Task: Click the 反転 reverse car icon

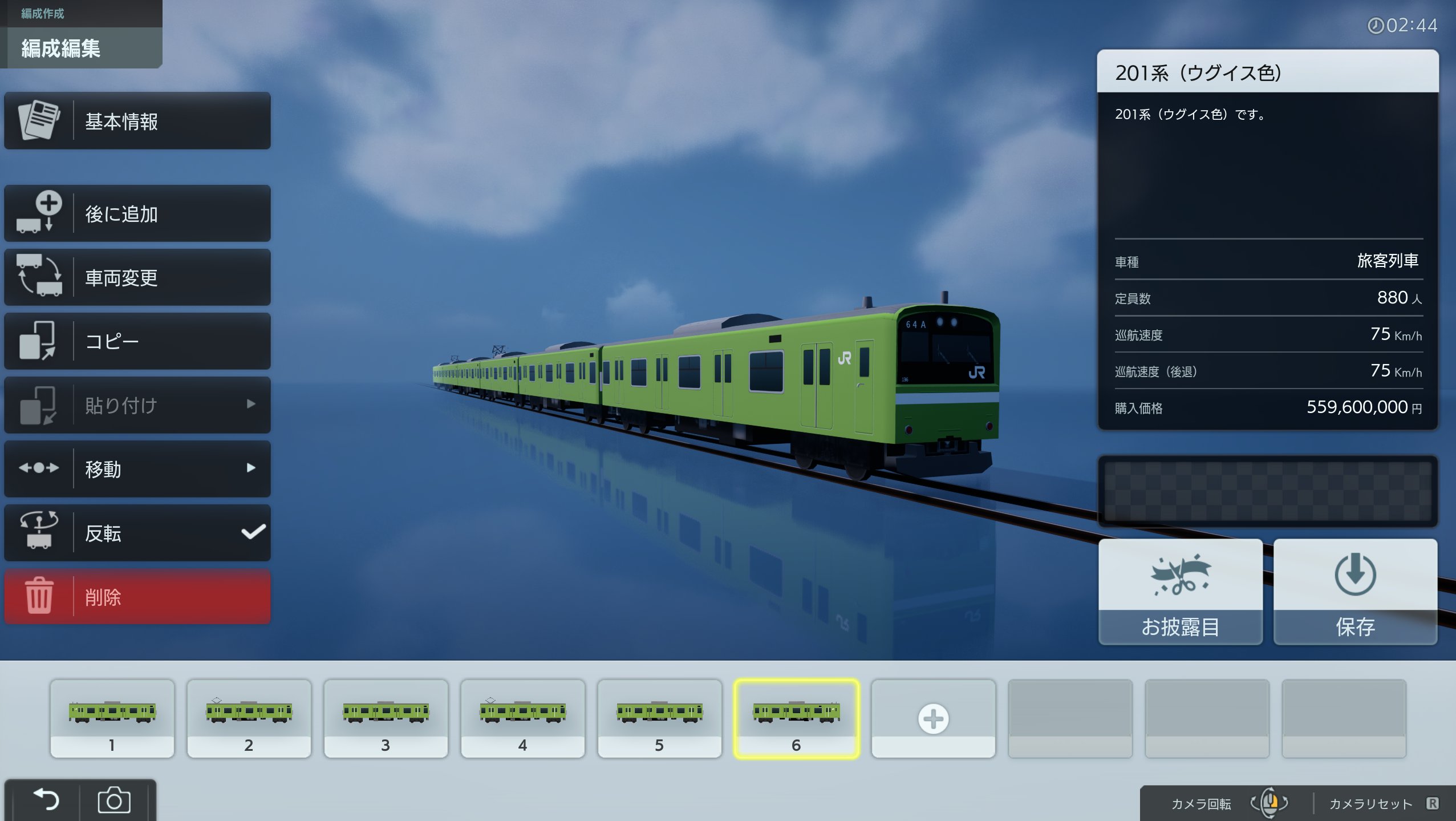Action: tap(39, 531)
